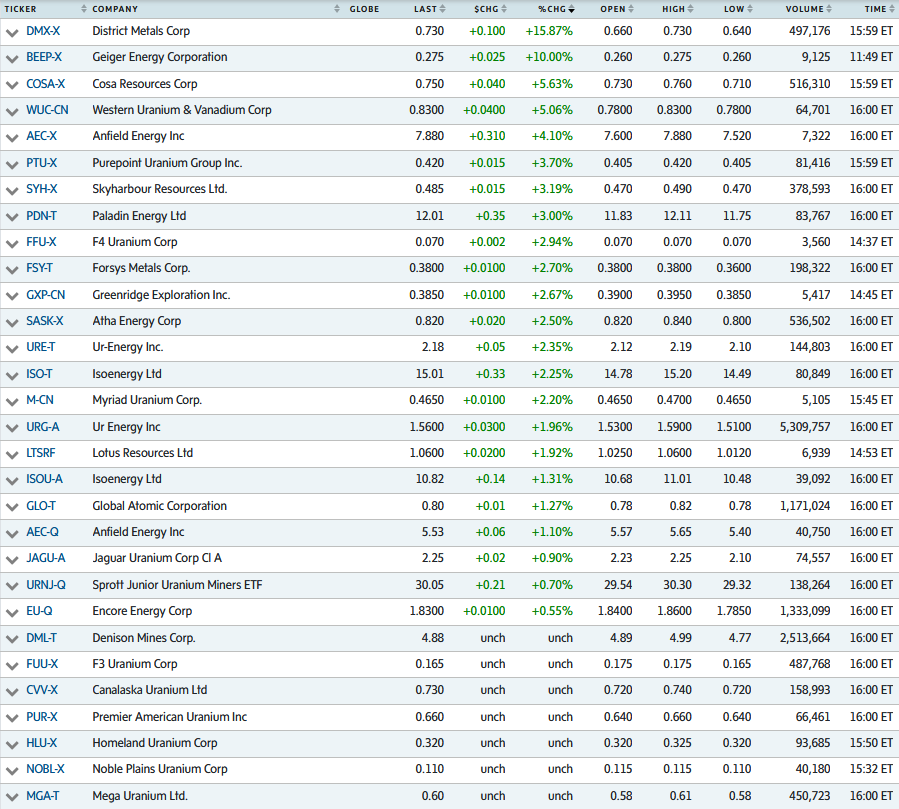Expand the LTSRF row chevron
Screen dimensions: 899x809
pyautogui.click(x=11, y=454)
